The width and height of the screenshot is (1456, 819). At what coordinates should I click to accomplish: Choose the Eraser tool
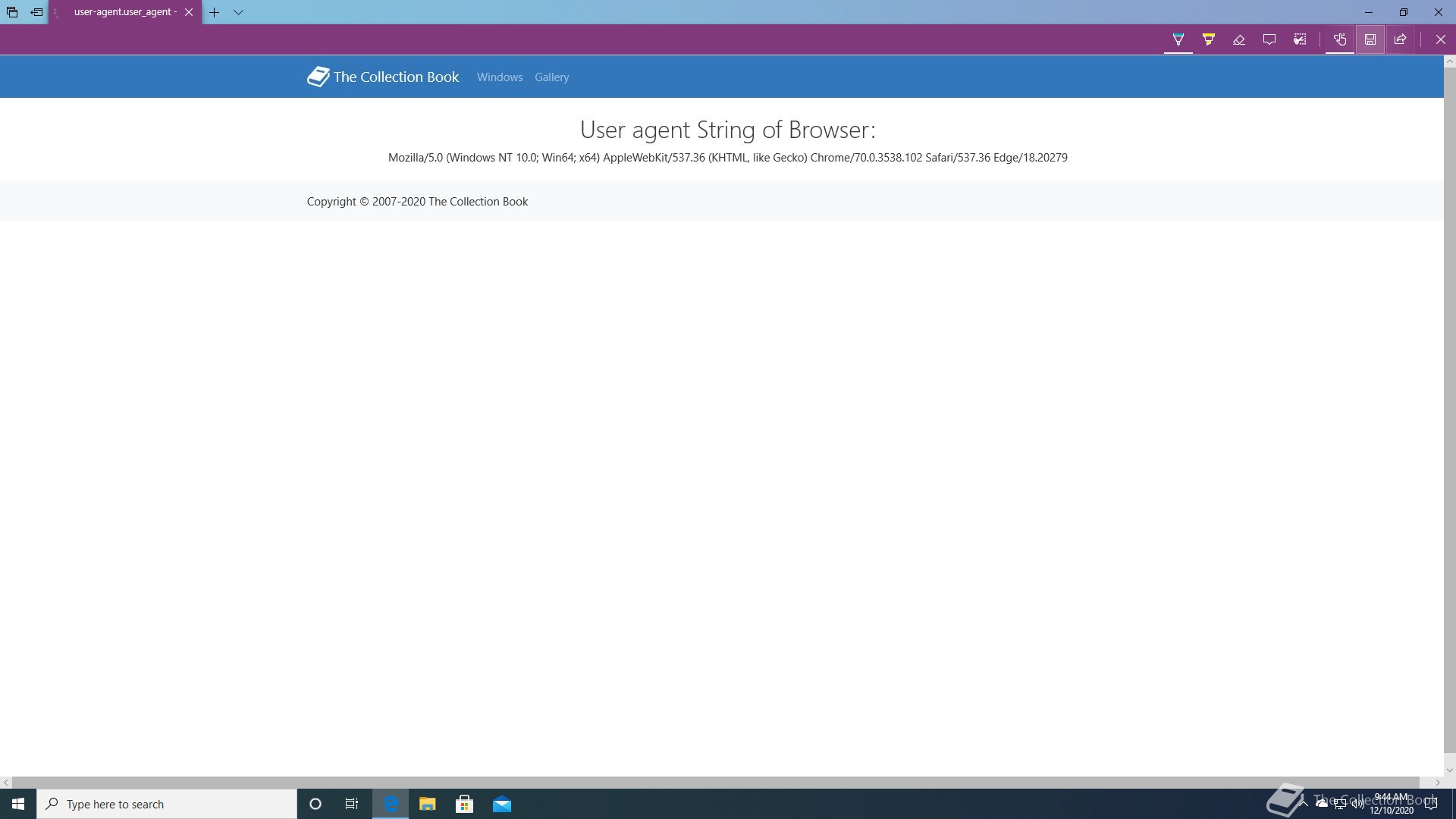(x=1238, y=39)
